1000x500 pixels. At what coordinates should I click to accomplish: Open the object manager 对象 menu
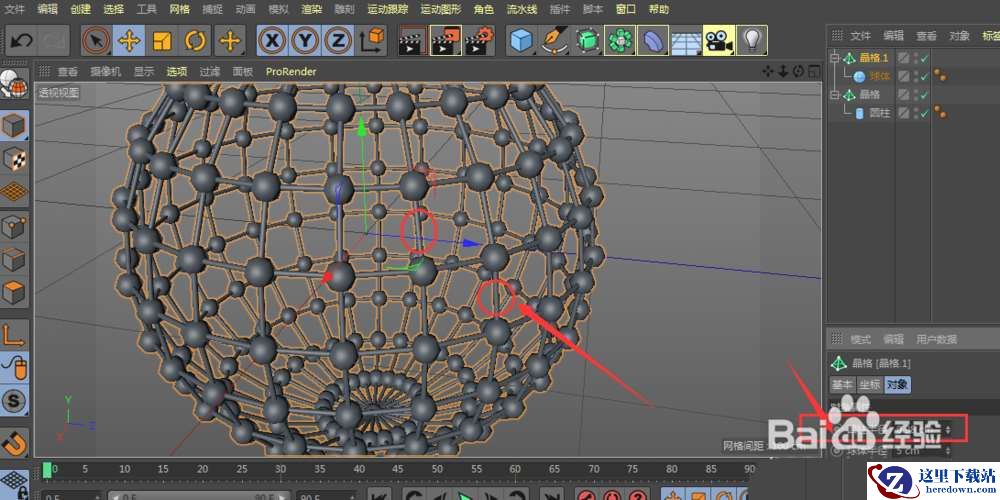pyautogui.click(x=959, y=36)
